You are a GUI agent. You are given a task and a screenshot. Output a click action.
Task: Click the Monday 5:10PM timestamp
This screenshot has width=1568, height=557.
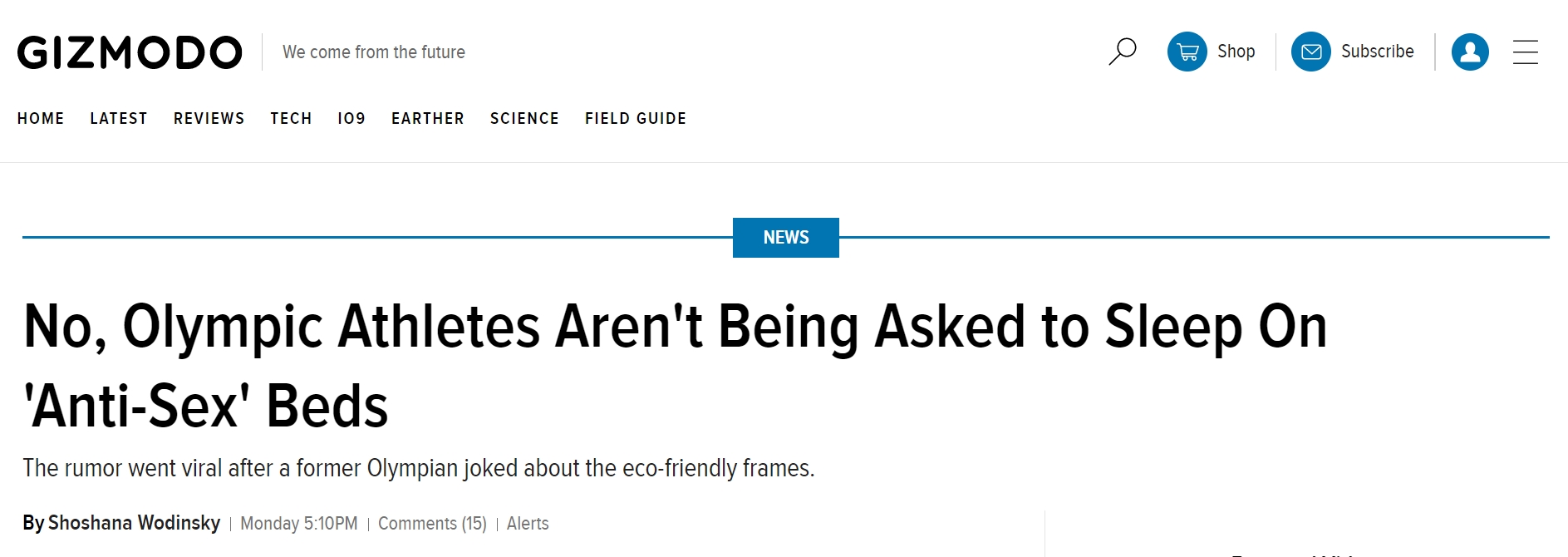tap(299, 524)
